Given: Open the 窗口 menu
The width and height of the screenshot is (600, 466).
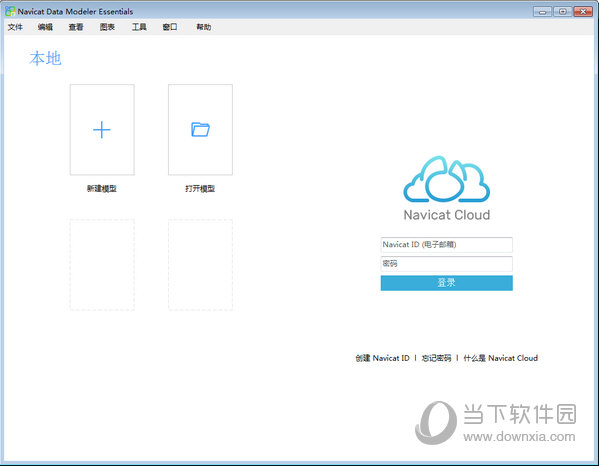Looking at the screenshot, I should pyautogui.click(x=170, y=27).
